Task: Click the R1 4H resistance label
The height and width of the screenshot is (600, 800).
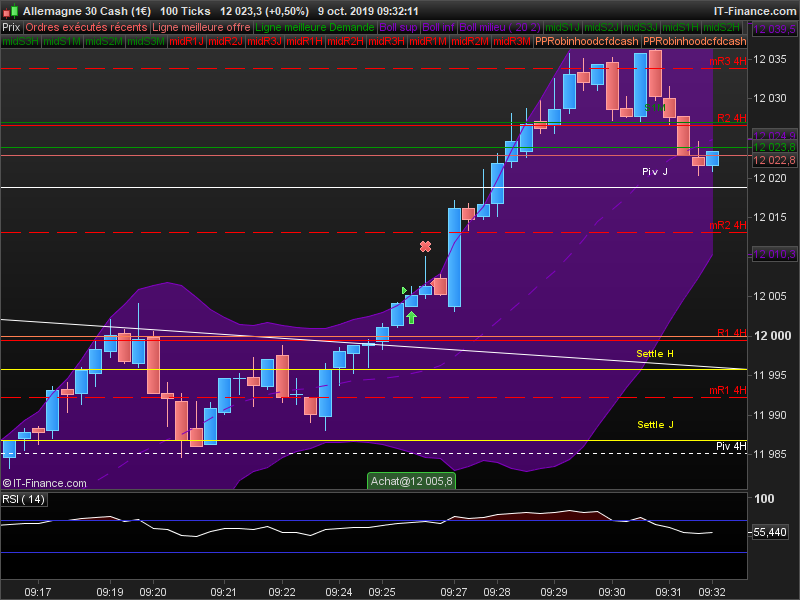Action: coord(732,333)
